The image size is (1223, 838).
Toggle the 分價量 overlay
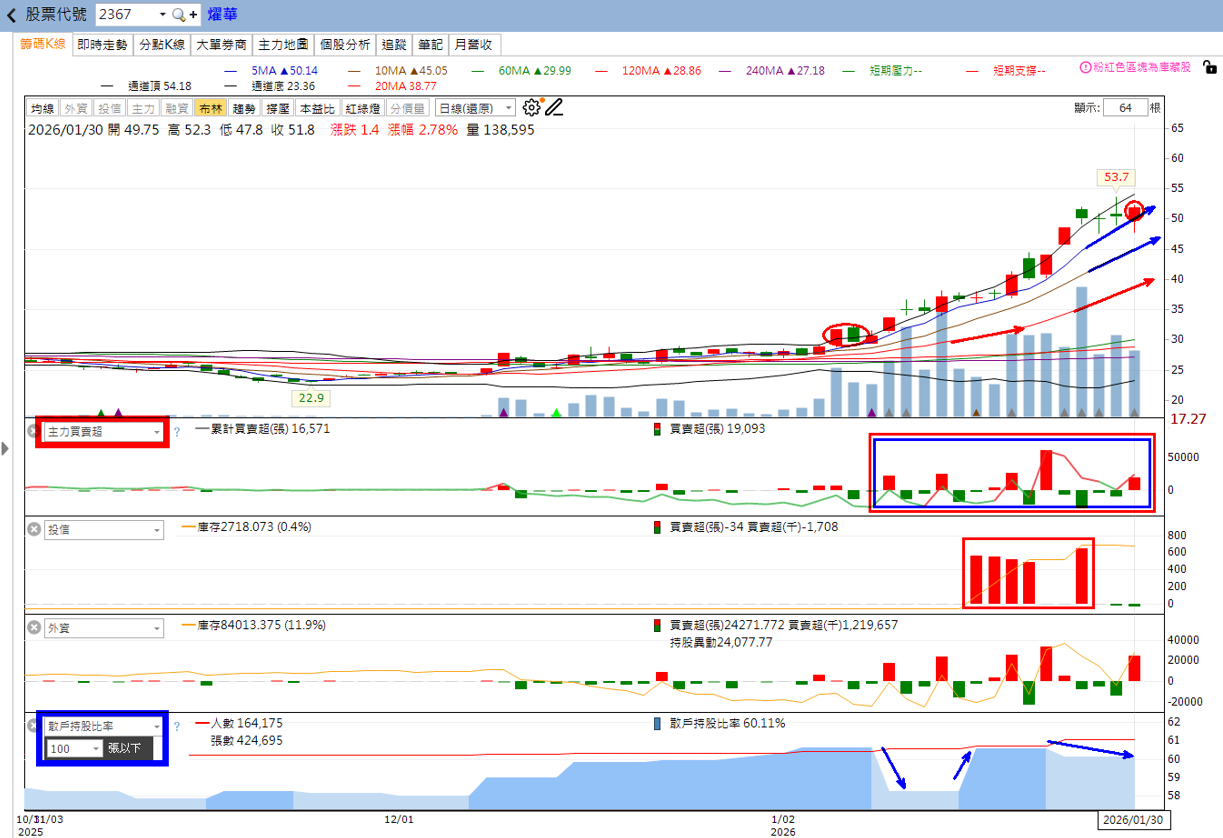pyautogui.click(x=408, y=108)
